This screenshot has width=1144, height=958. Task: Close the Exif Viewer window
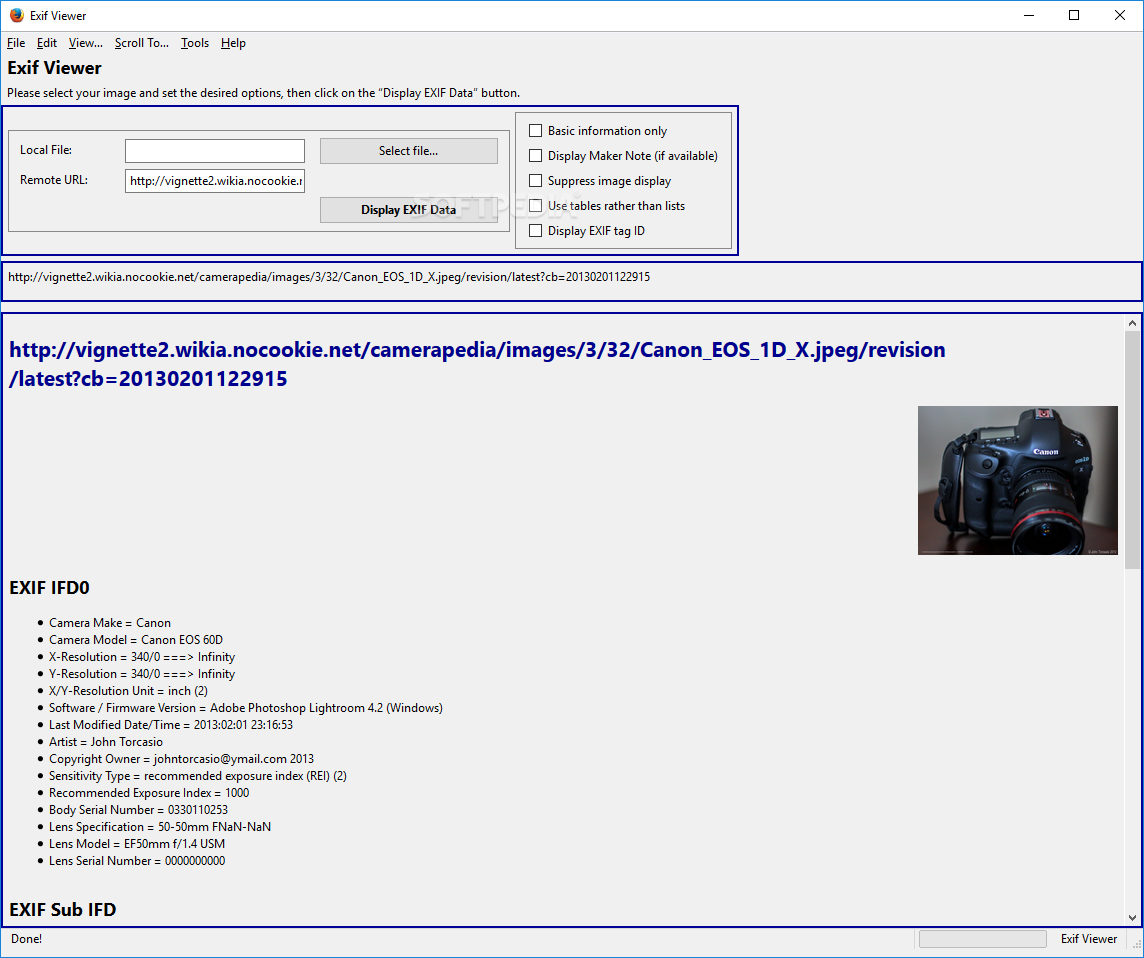tap(1120, 15)
